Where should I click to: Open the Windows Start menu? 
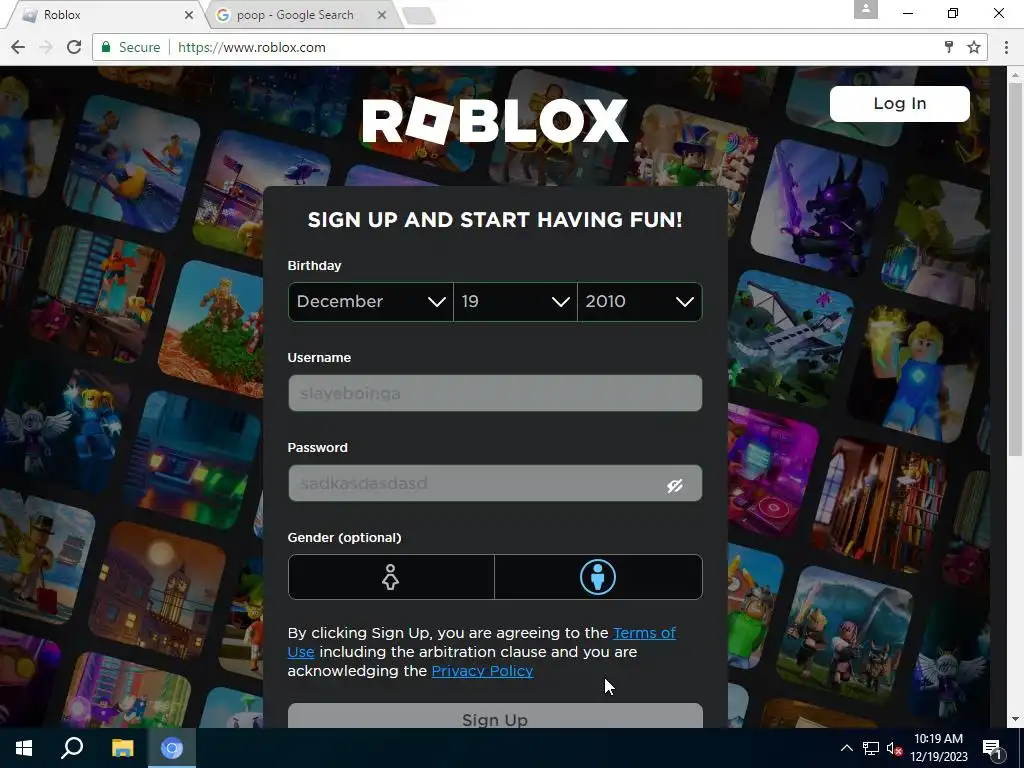pyautogui.click(x=24, y=748)
